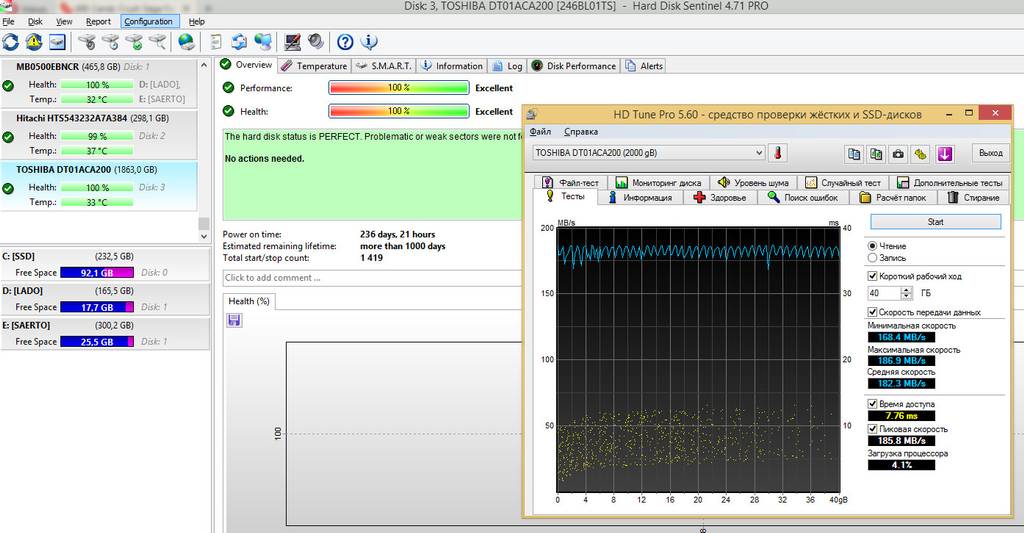This screenshot has width=1024, height=533.
Task: Select the Hitachi HTS543232A7A384 disk entry
Action: (x=98, y=135)
